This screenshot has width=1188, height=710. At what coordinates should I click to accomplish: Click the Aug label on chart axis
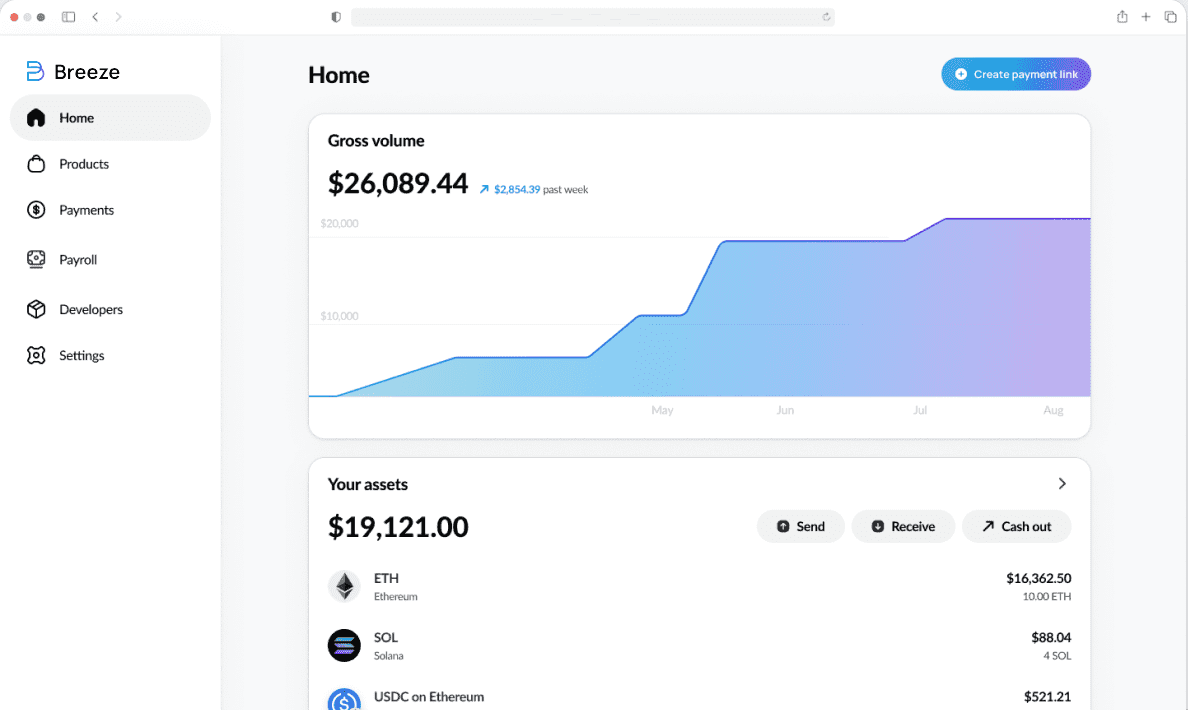tap(1053, 410)
